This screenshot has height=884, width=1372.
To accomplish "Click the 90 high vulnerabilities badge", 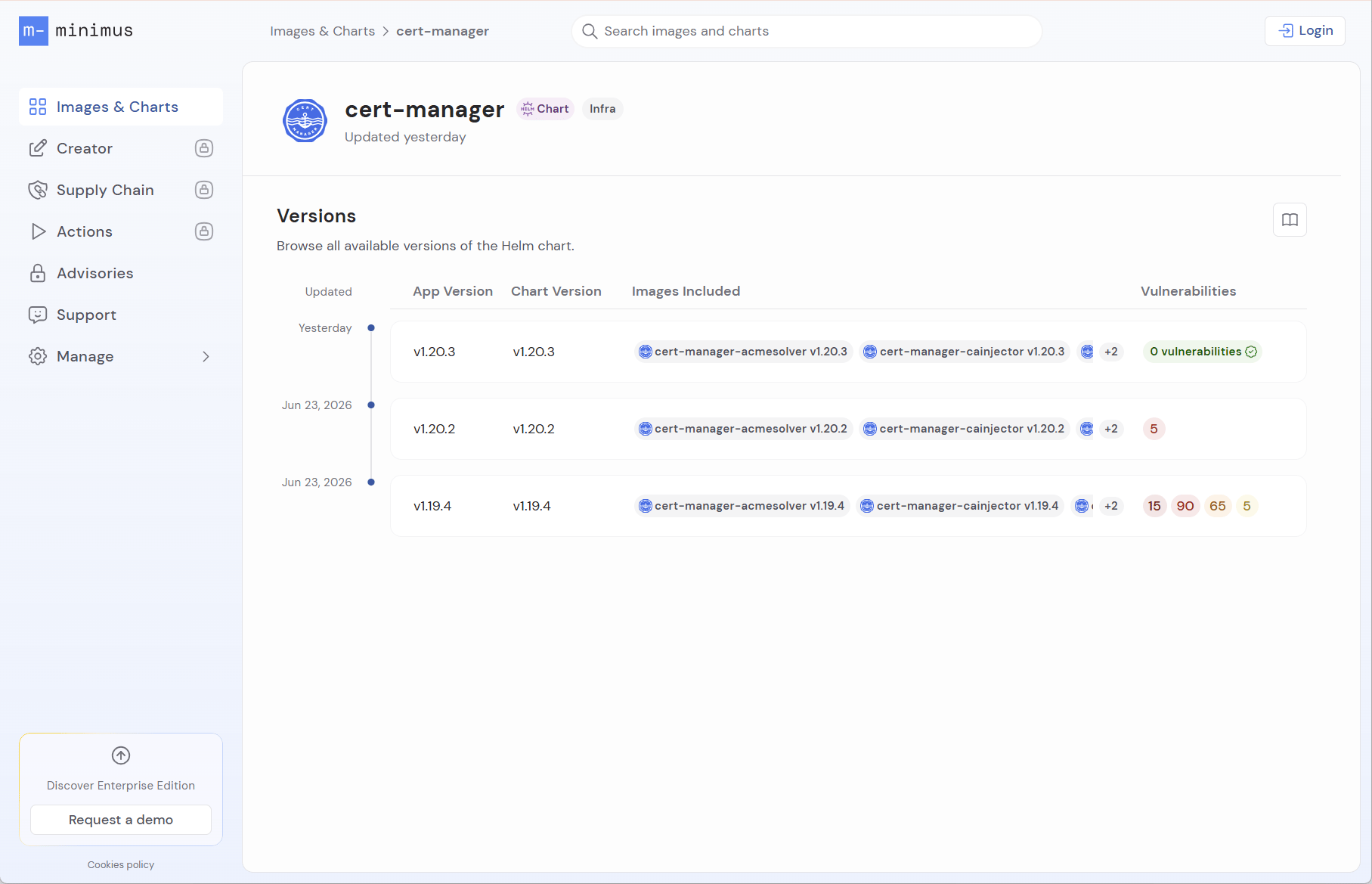I will [1185, 506].
